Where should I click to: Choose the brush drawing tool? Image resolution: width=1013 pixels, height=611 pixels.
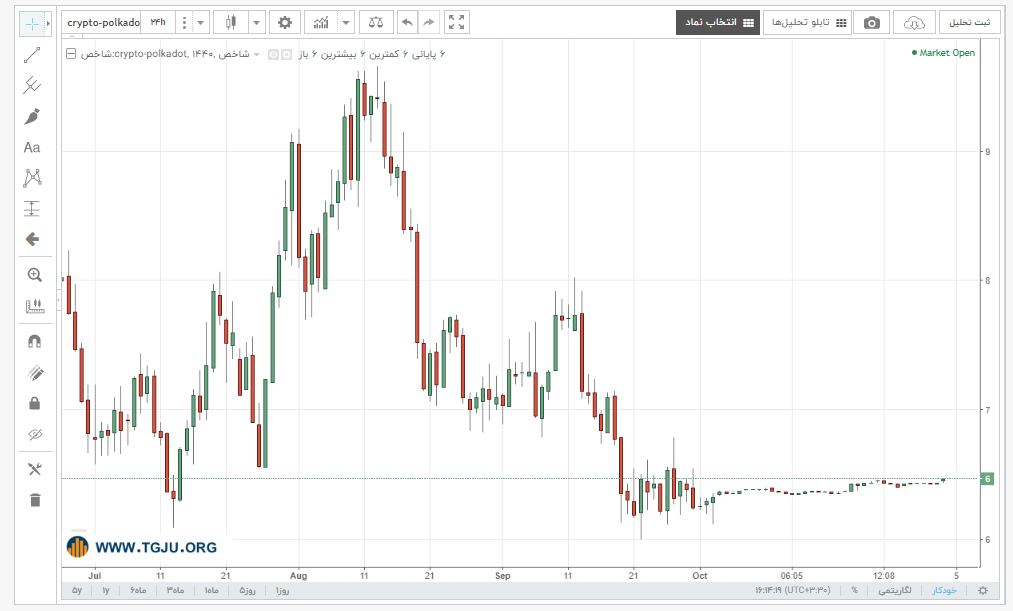pyautogui.click(x=32, y=116)
